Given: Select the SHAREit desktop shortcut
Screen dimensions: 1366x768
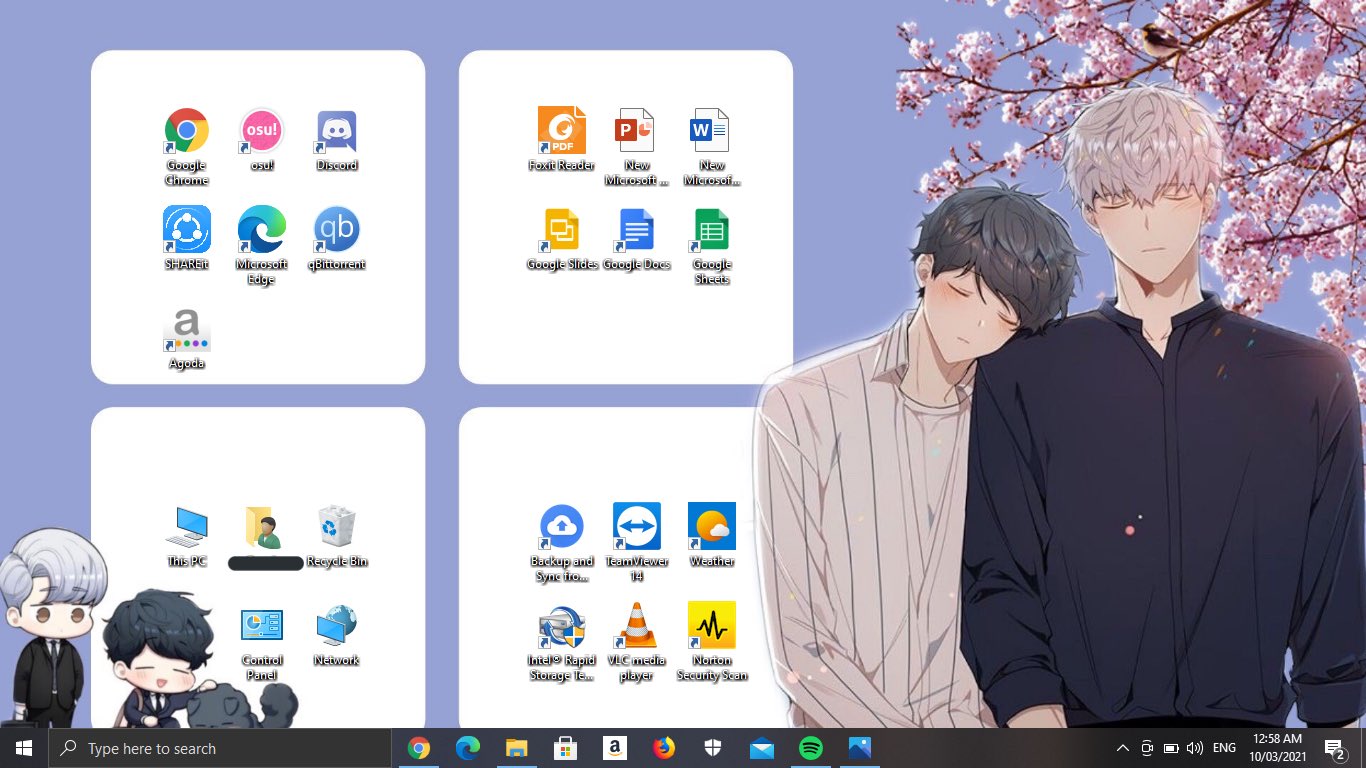Looking at the screenshot, I should 187,238.
